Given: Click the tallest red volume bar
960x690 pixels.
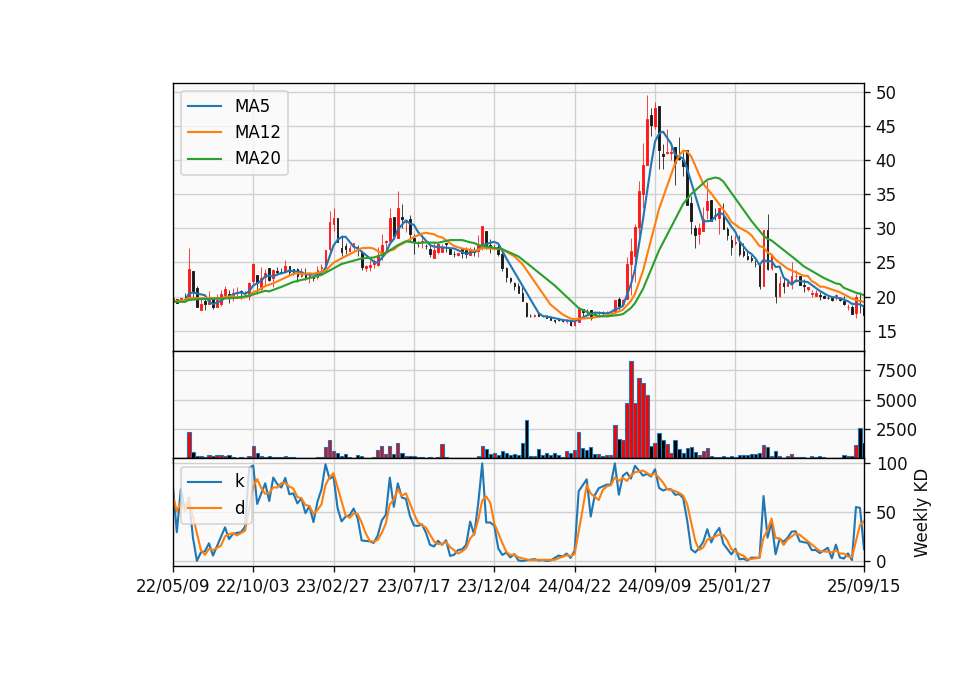Looking at the screenshot, I should tap(631, 410).
